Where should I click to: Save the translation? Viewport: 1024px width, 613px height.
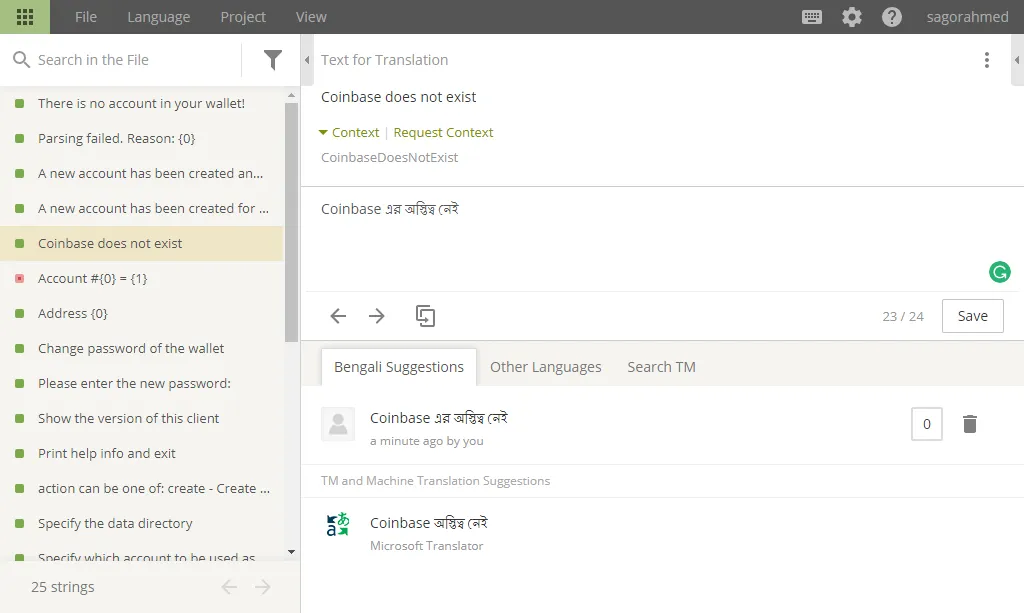972,316
